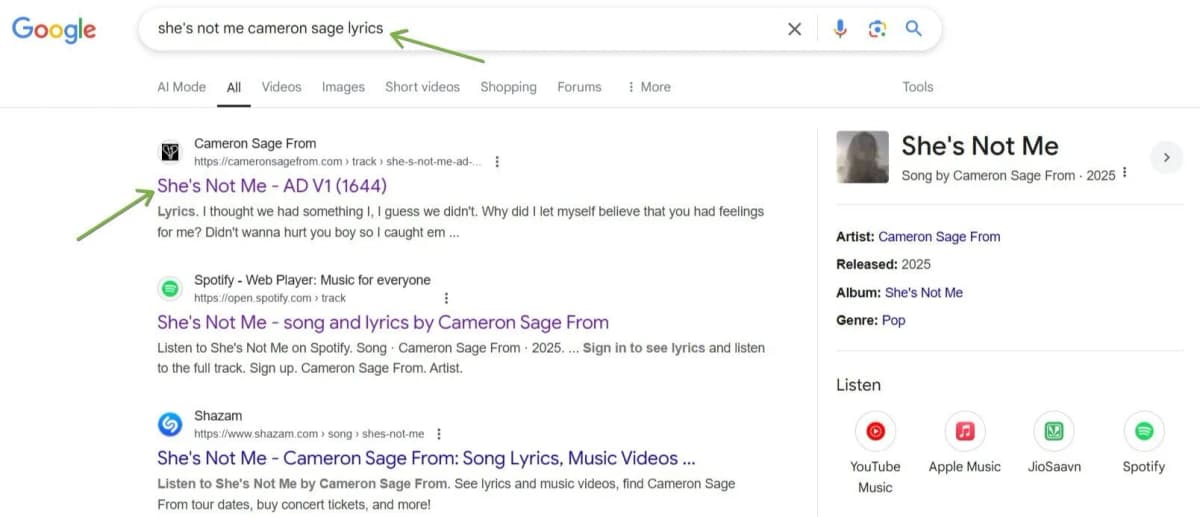
Task: Select the All results tab
Action: tap(233, 87)
